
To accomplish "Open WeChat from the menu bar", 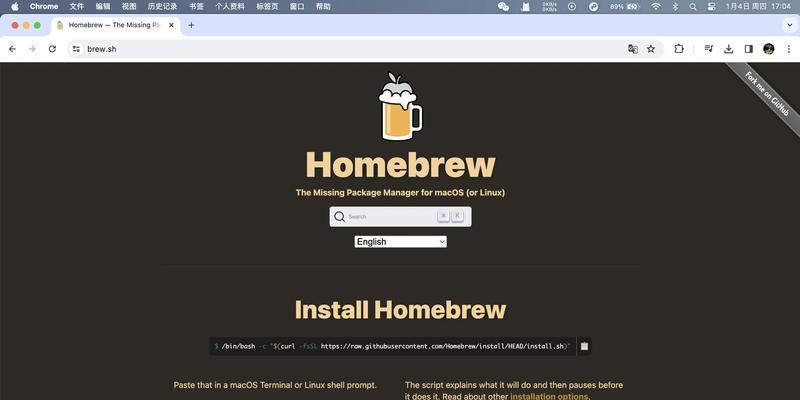I will coord(503,7).
